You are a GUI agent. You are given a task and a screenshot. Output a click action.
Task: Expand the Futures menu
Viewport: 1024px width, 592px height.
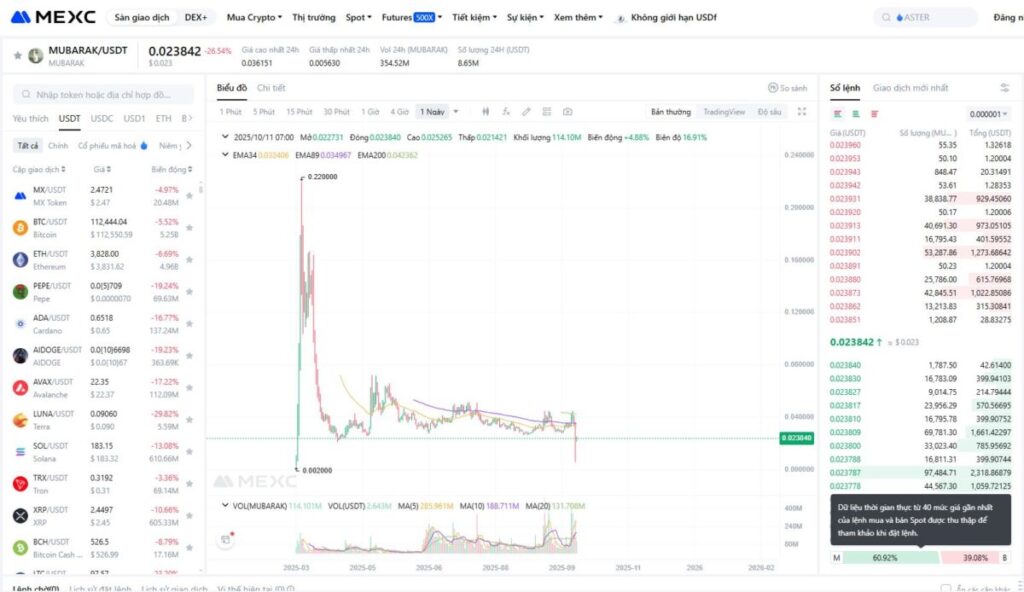(x=411, y=18)
